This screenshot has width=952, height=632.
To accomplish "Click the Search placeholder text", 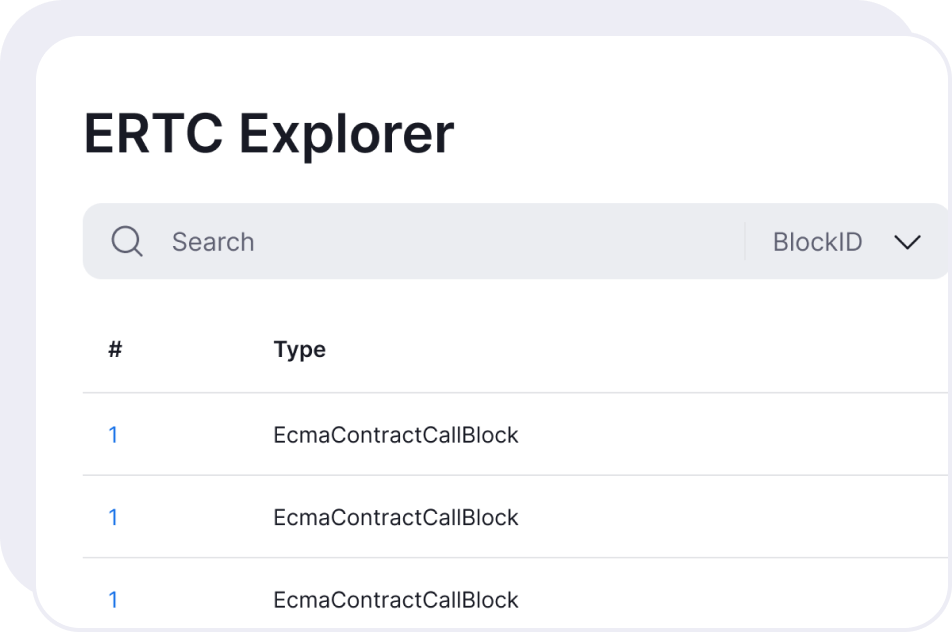I will pos(213,242).
